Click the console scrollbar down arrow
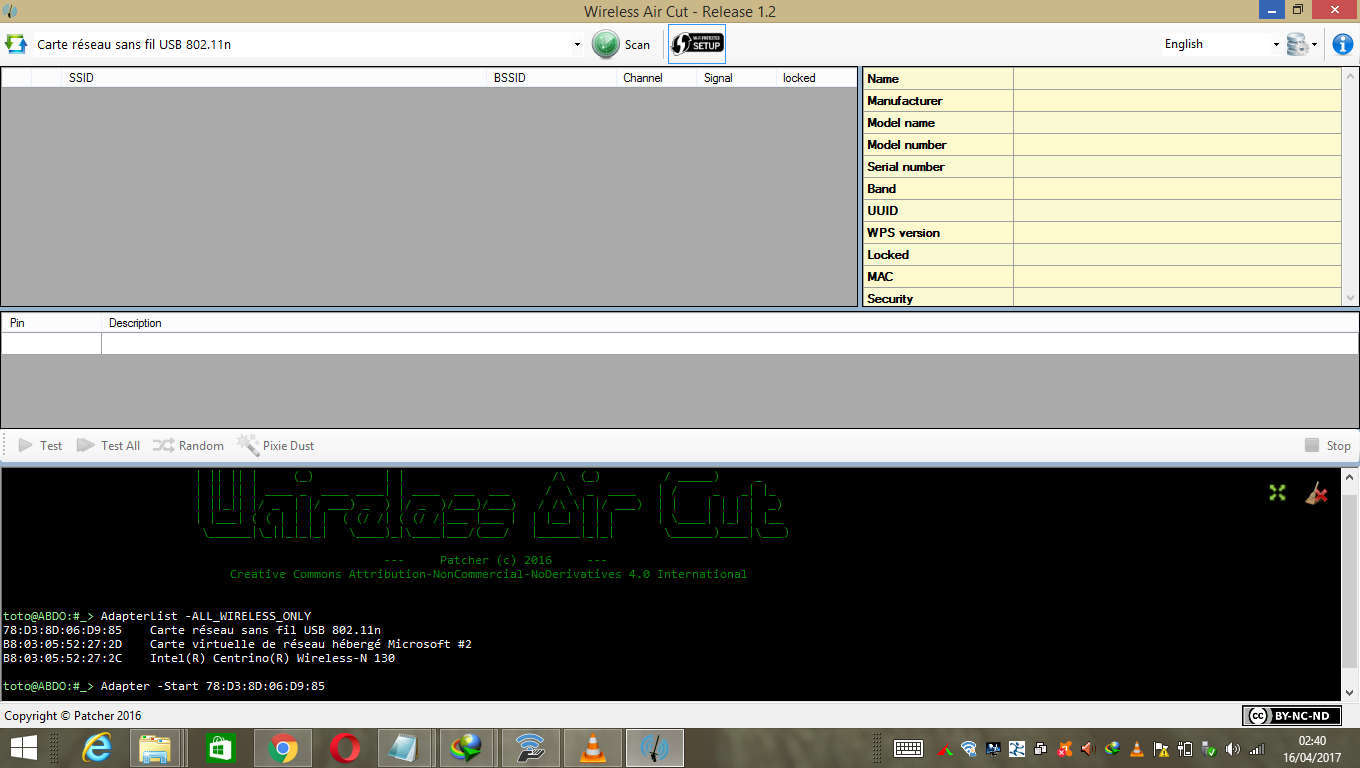The image size is (1360, 768). click(x=1350, y=691)
